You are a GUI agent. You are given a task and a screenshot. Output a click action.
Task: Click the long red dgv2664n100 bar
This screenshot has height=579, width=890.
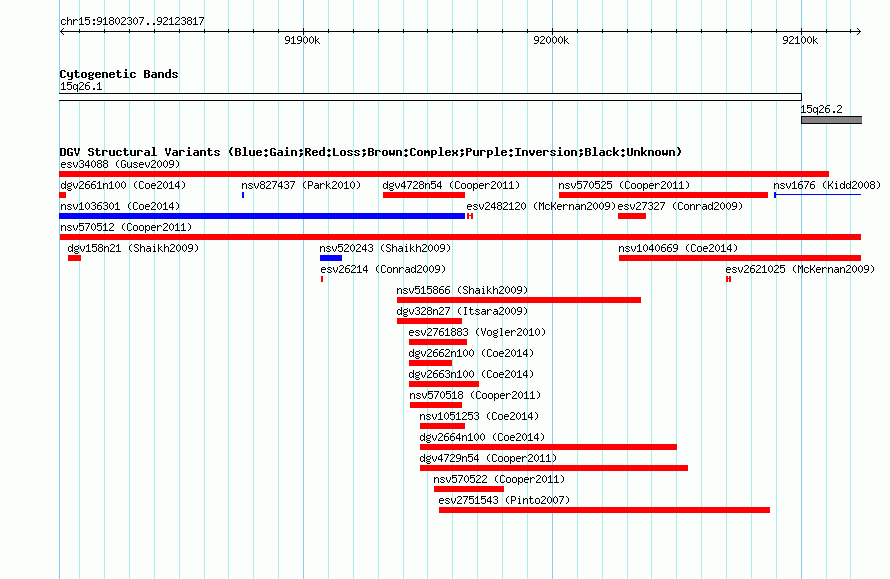(548, 447)
